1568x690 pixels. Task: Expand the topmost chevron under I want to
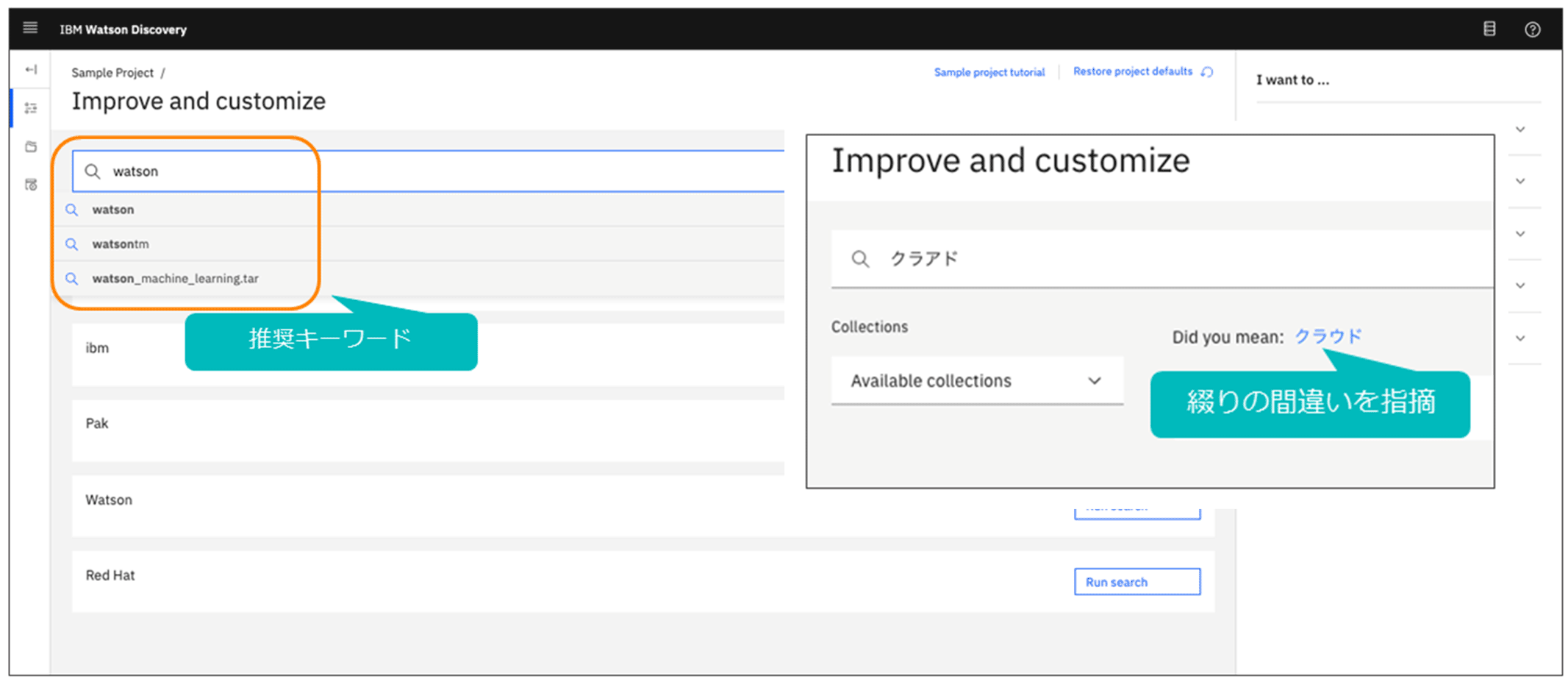tap(1520, 129)
